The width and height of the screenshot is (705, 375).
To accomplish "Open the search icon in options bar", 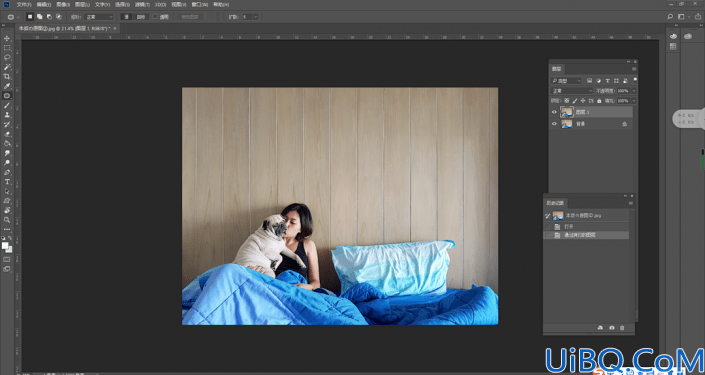I will [x=670, y=17].
